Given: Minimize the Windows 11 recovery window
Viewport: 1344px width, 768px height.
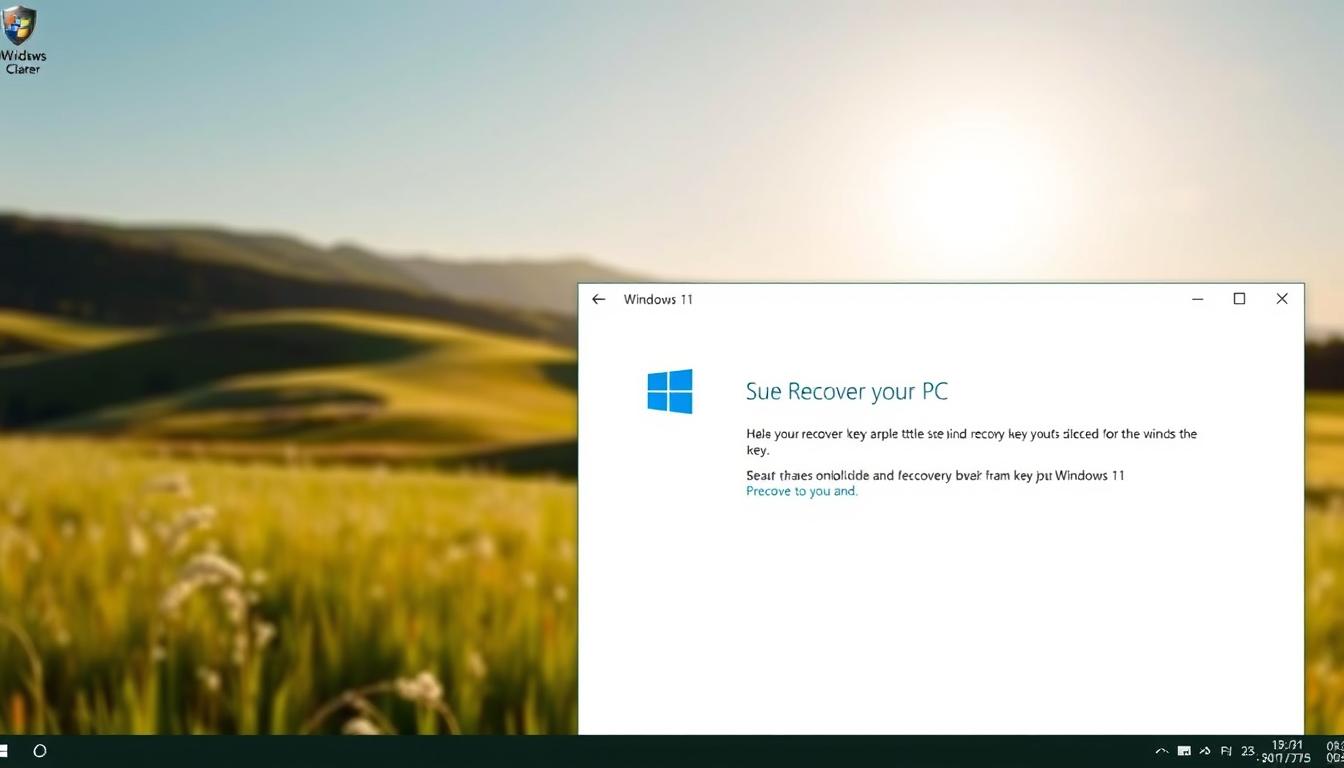Looking at the screenshot, I should pyautogui.click(x=1197, y=299).
